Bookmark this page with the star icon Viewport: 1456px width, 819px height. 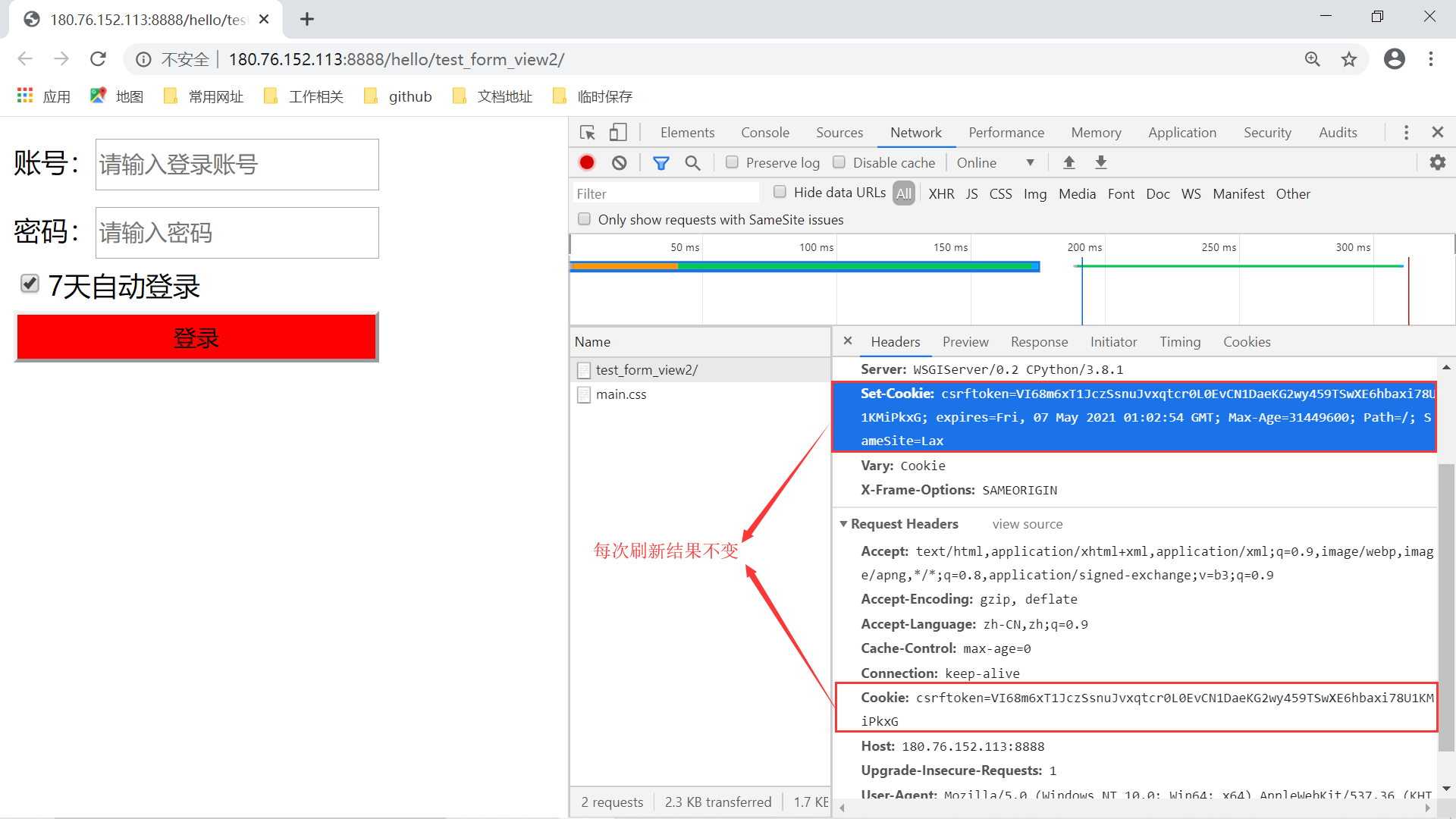pyautogui.click(x=1349, y=59)
